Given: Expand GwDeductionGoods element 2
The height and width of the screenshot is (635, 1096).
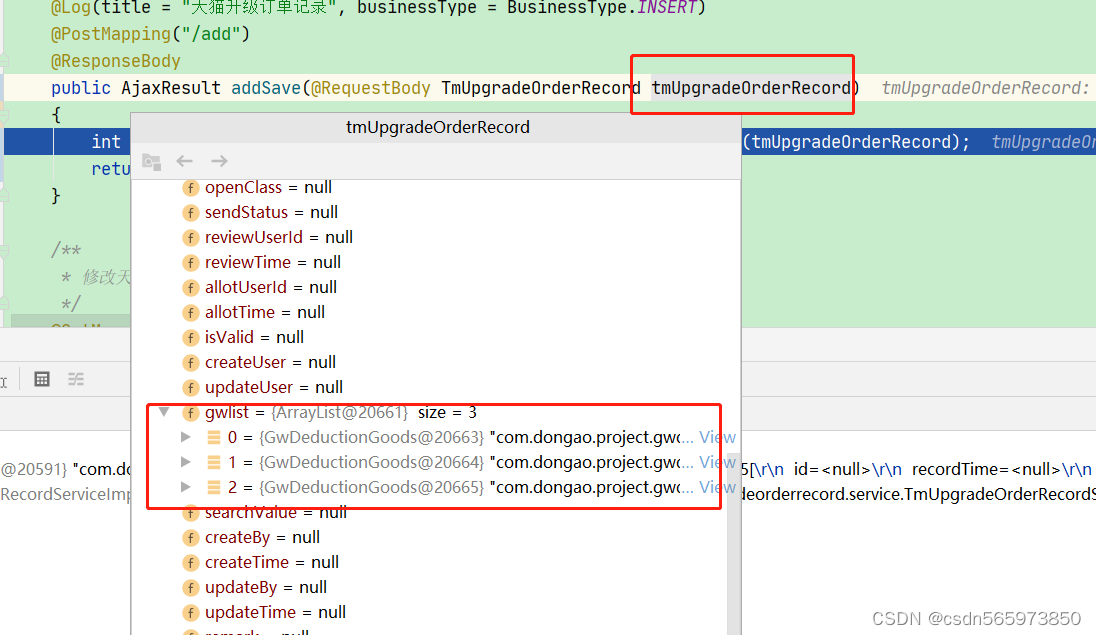Looking at the screenshot, I should [185, 487].
